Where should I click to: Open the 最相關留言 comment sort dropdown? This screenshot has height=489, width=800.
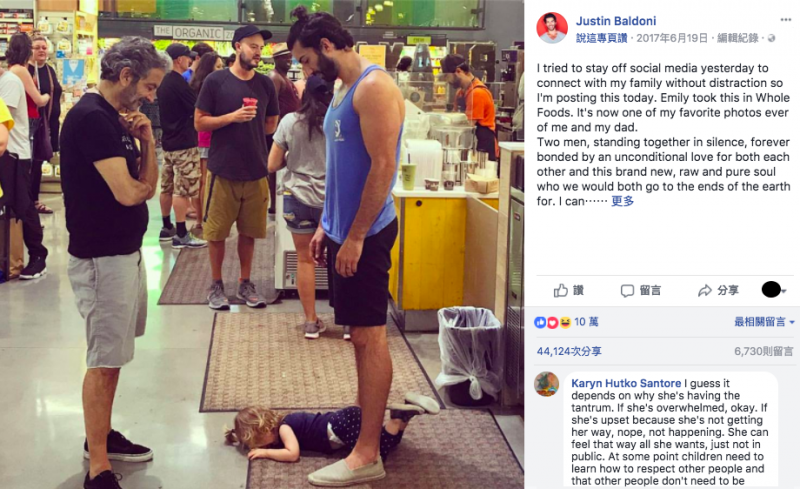(x=764, y=322)
